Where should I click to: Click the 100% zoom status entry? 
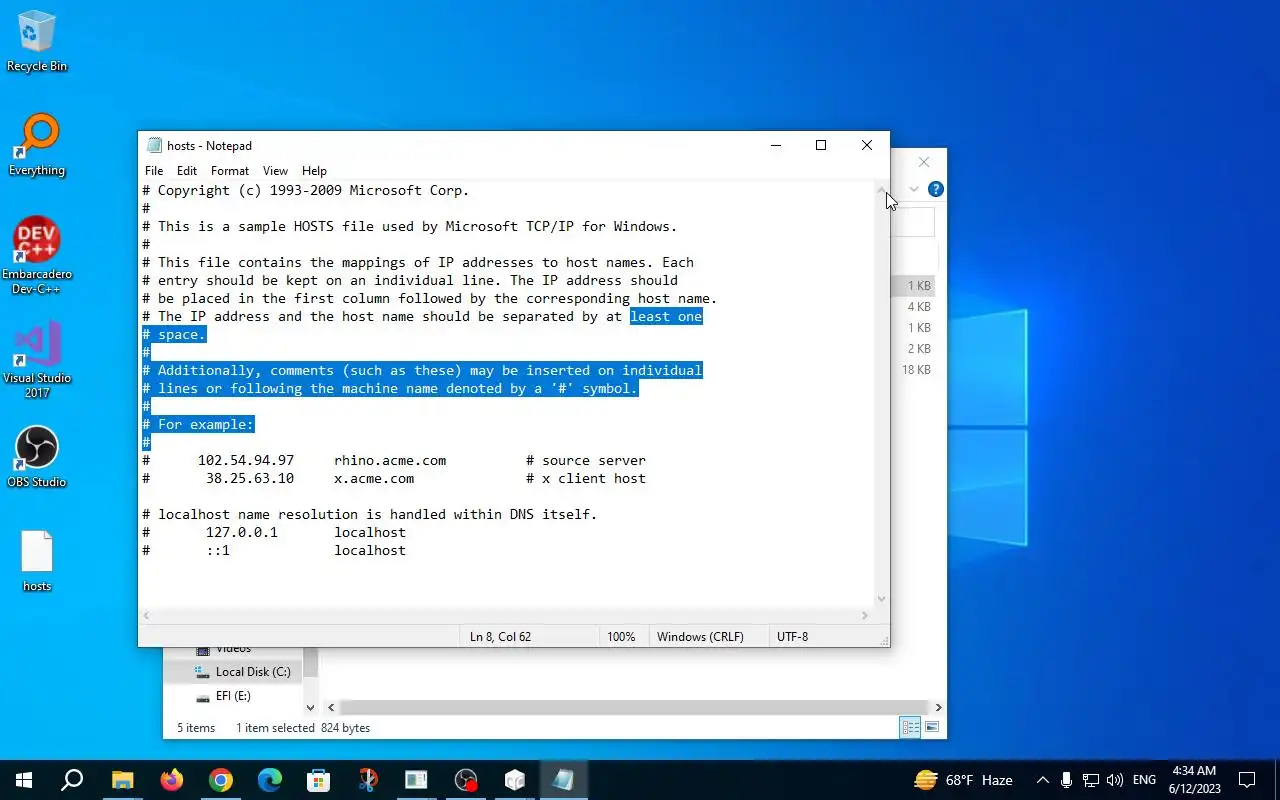point(620,637)
